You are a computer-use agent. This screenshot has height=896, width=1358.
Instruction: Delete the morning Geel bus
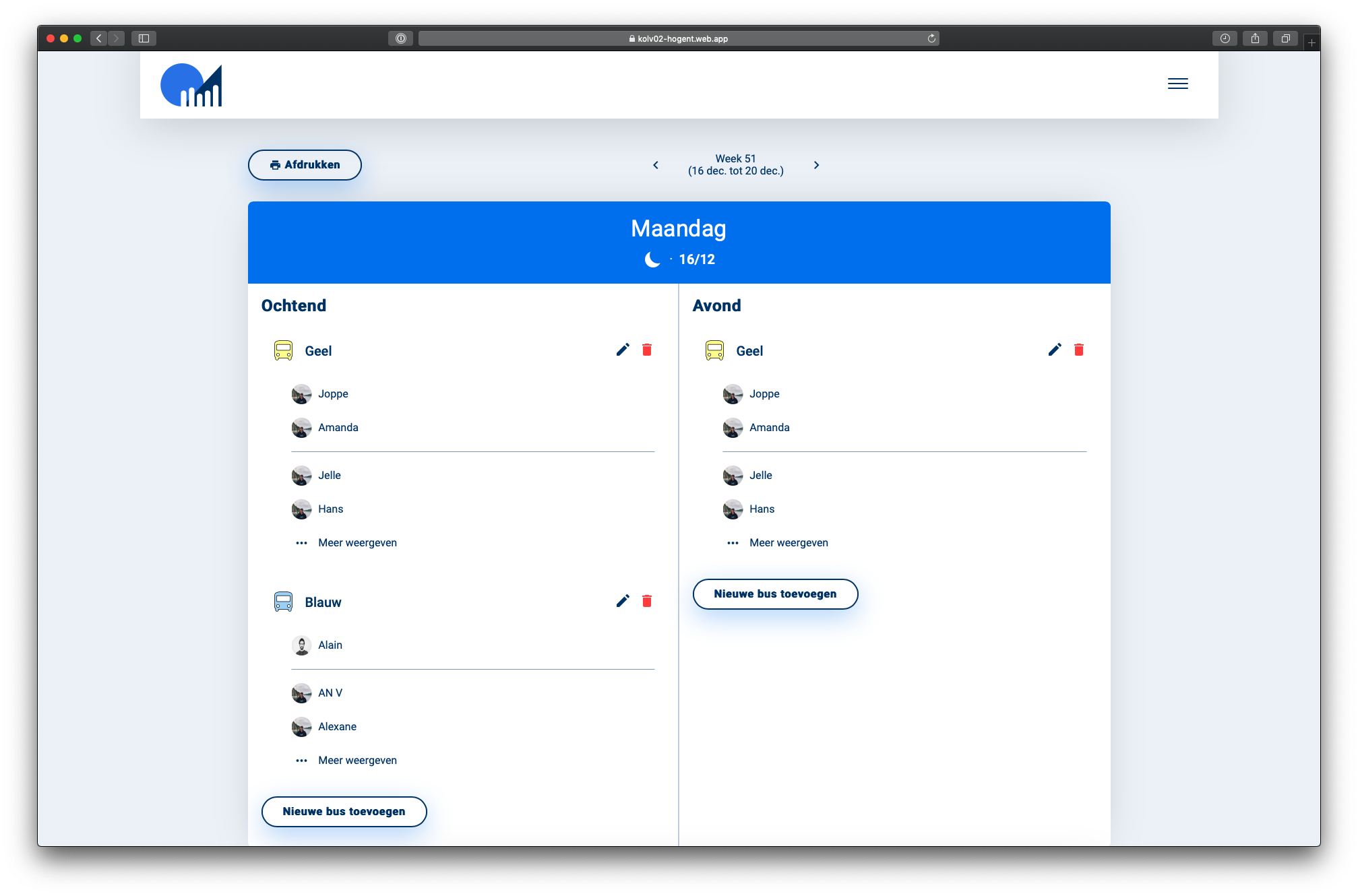click(647, 350)
